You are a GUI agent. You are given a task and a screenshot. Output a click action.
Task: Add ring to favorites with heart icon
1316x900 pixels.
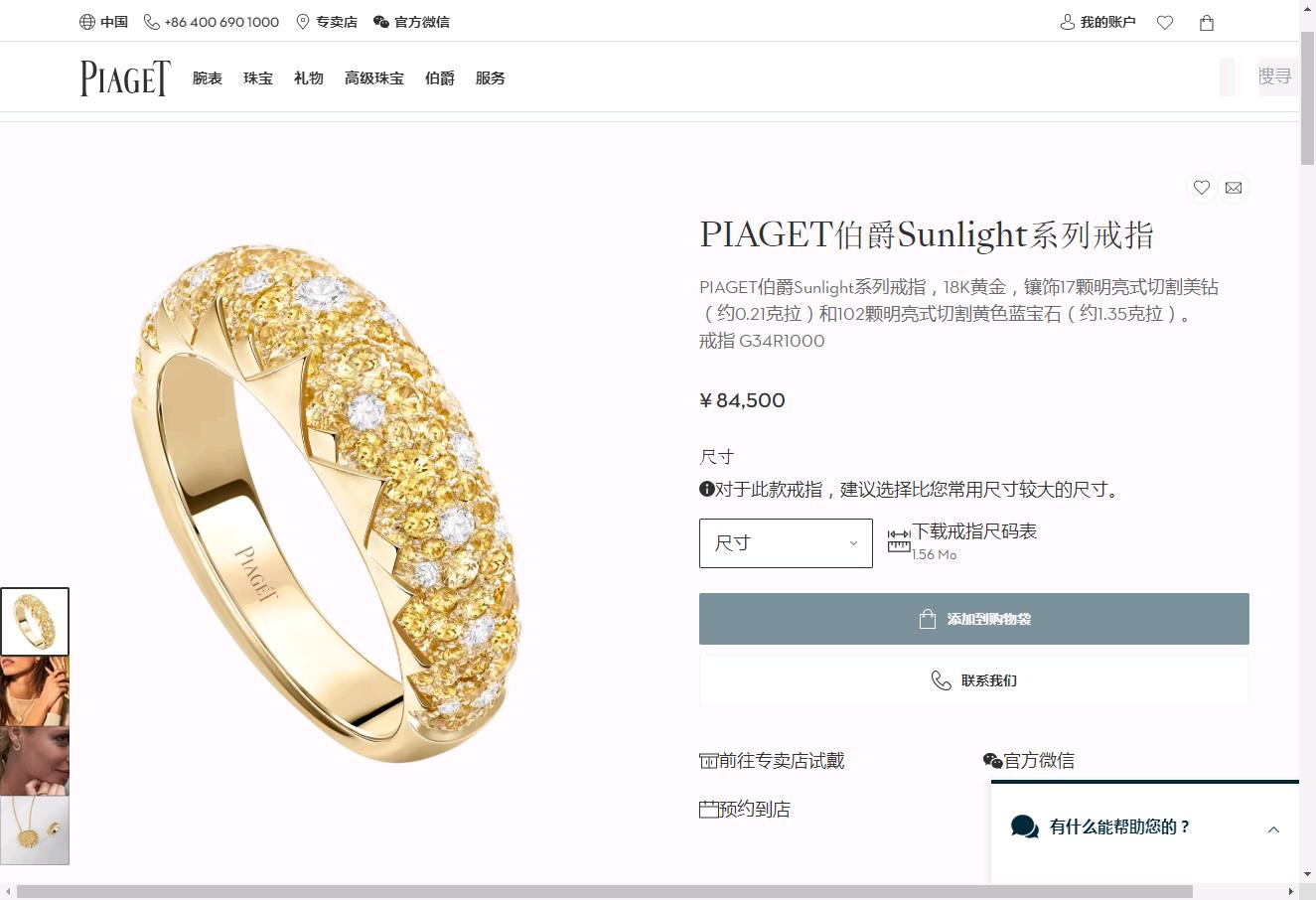(x=1202, y=187)
